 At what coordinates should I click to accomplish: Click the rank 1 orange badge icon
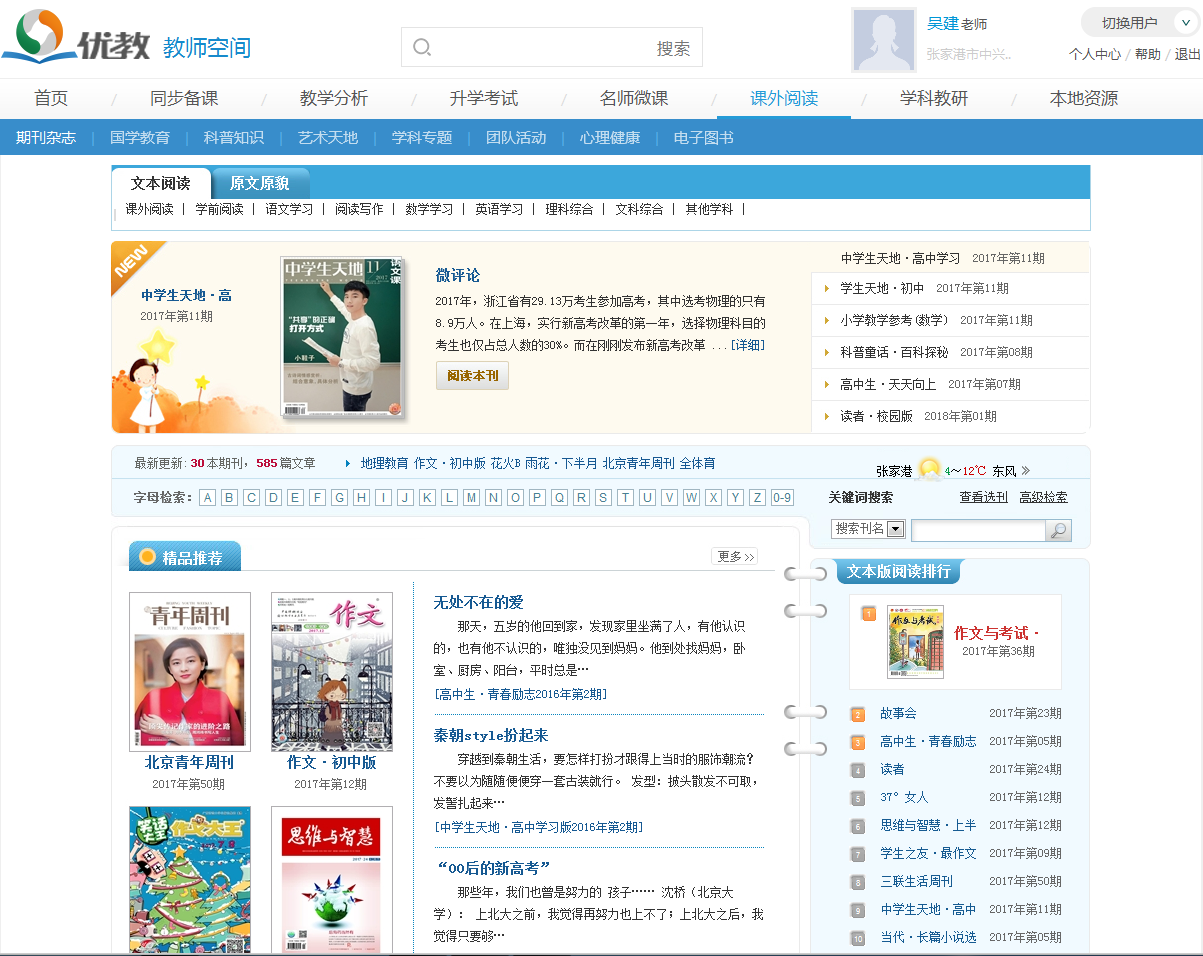[x=868, y=613]
